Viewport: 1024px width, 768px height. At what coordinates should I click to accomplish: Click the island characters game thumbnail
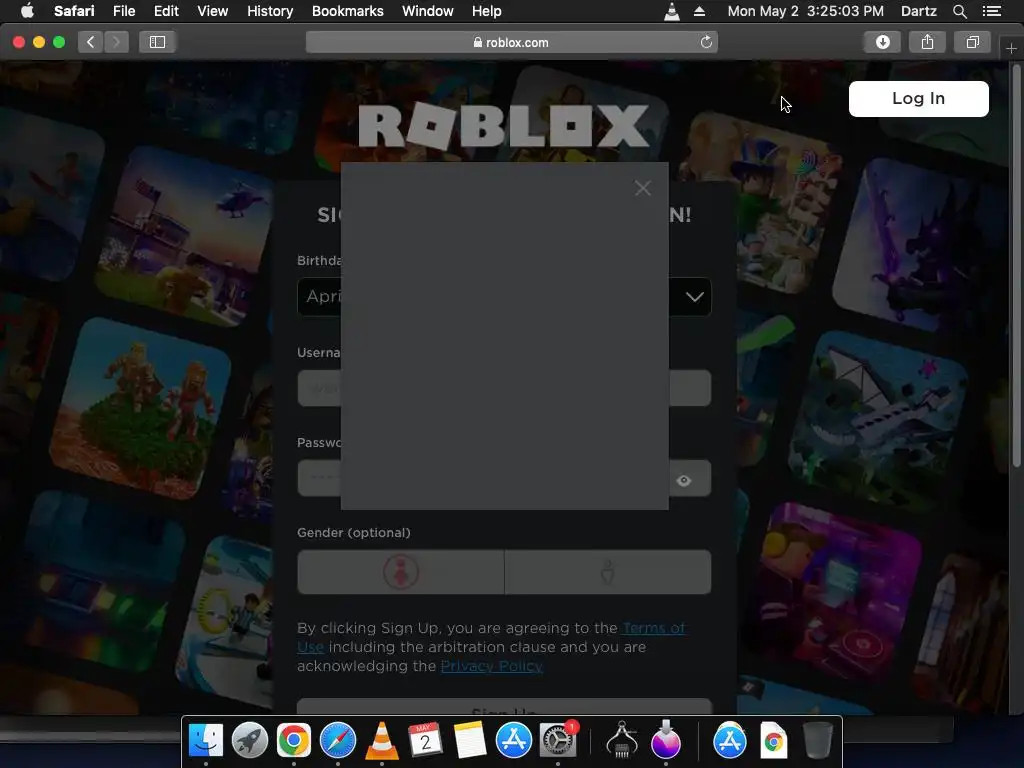click(140, 409)
